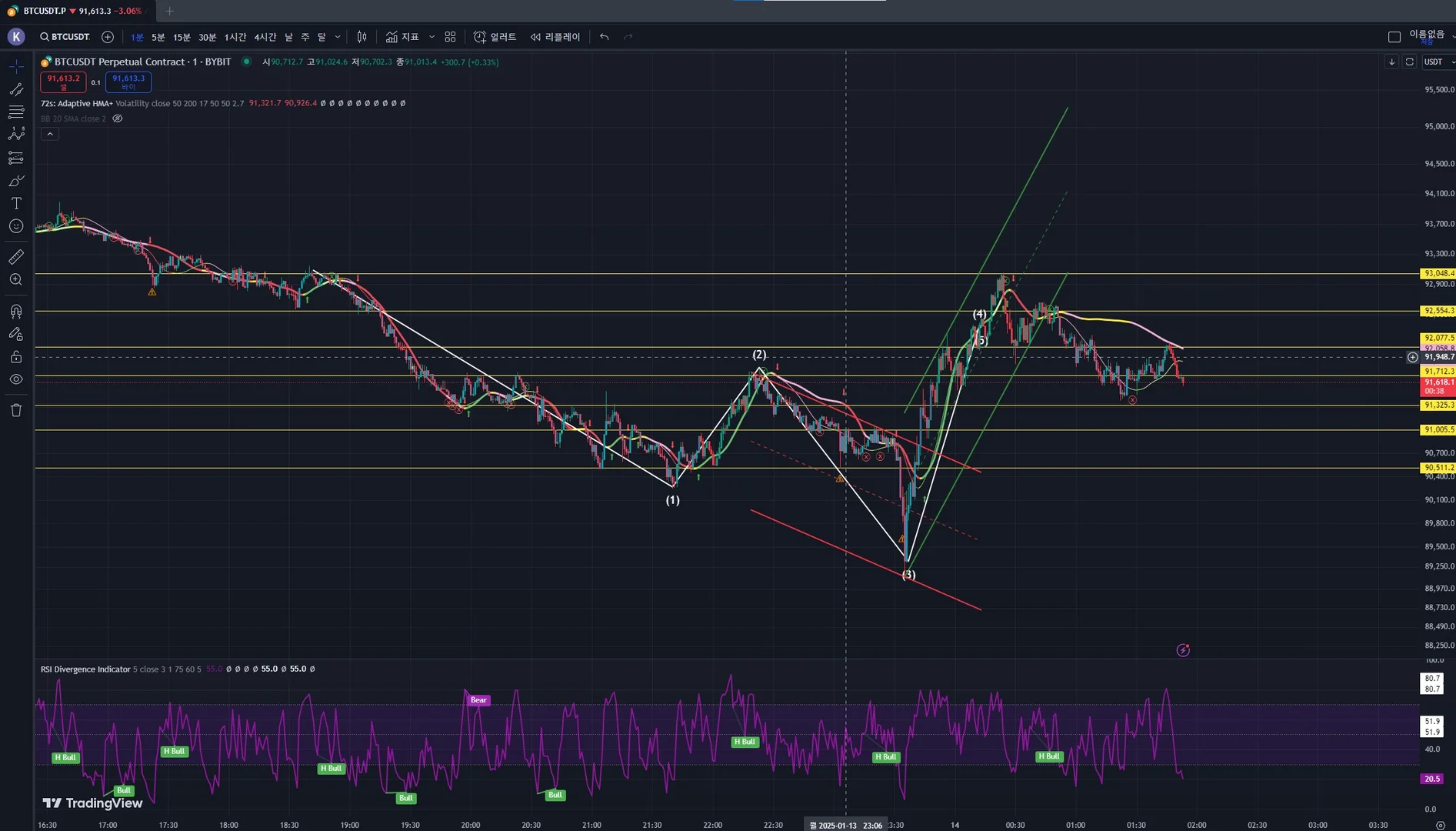Image resolution: width=1456 pixels, height=831 pixels.
Task: Collapse the indicator legend with chevron
Action: pyautogui.click(x=50, y=134)
